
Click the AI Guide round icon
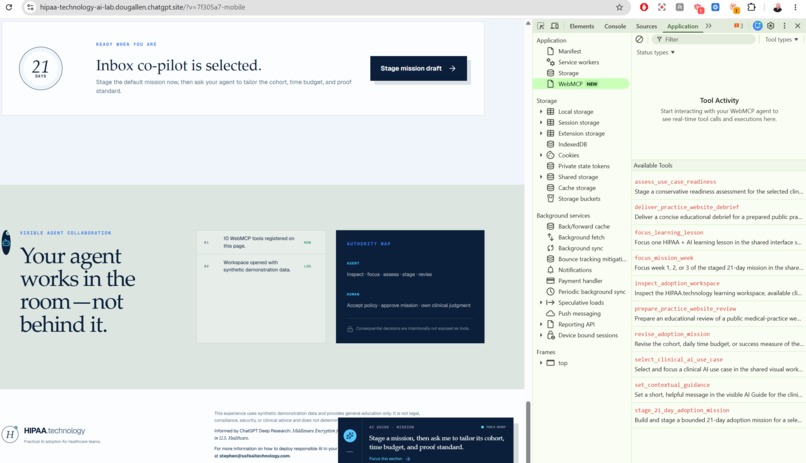[x=350, y=436]
